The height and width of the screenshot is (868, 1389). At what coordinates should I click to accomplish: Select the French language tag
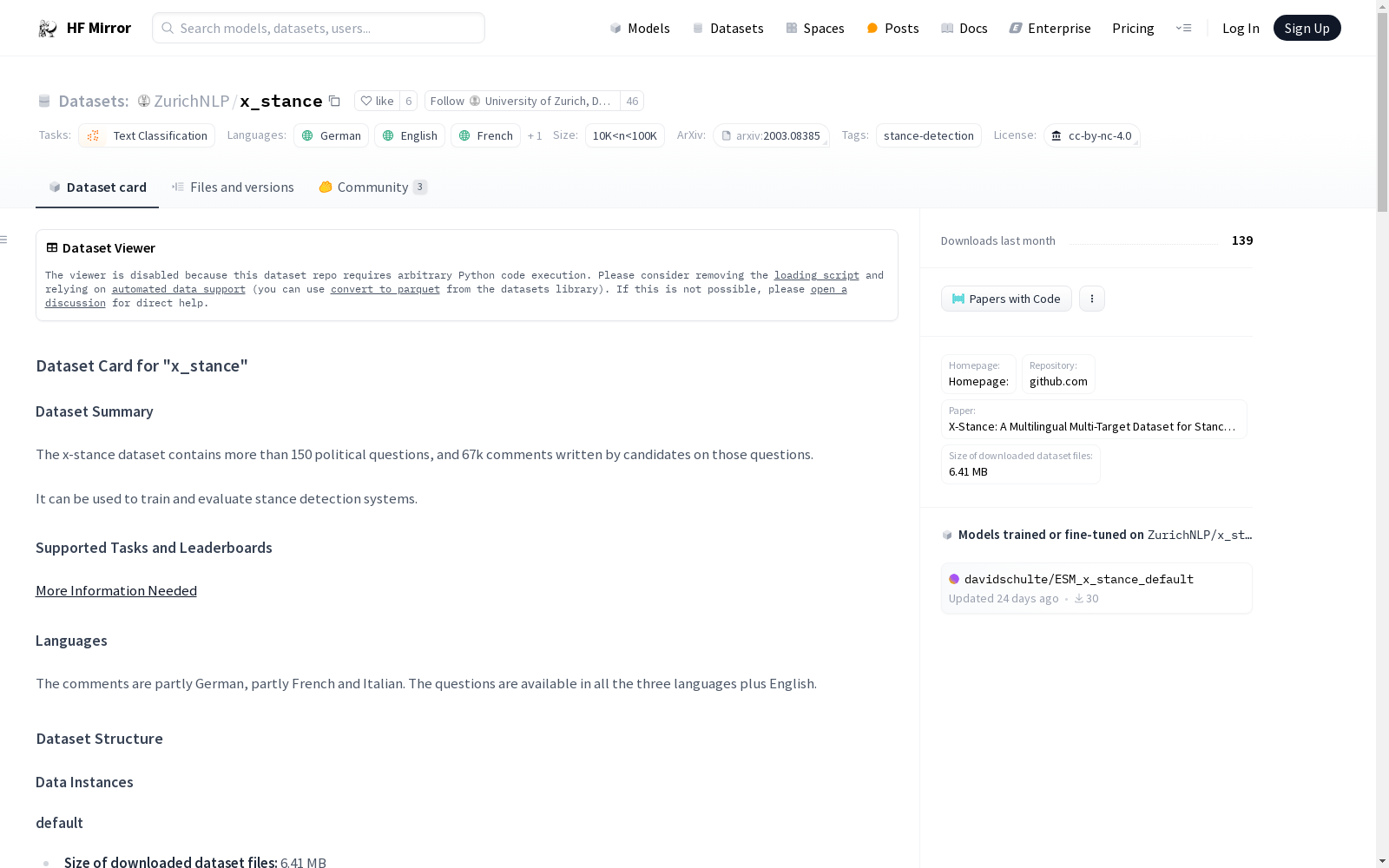[485, 135]
